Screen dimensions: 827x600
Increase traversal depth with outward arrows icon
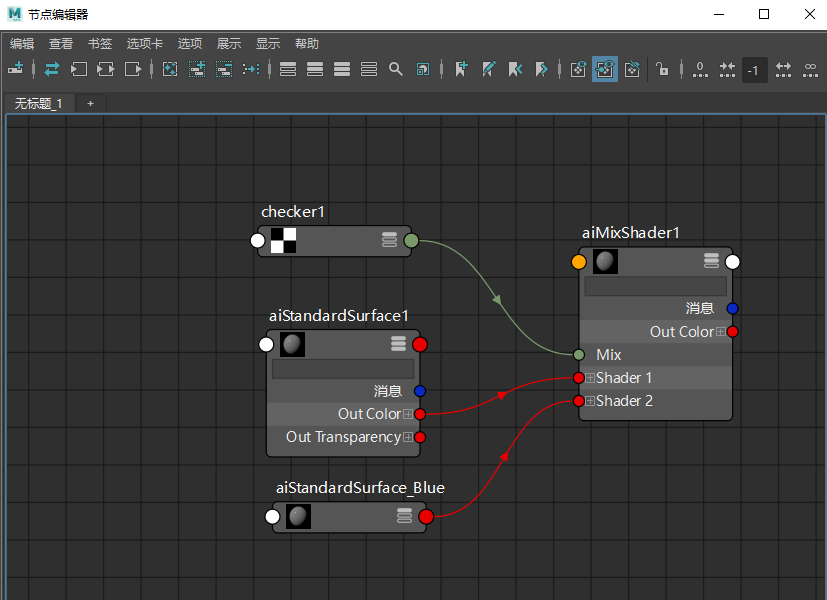pos(783,69)
